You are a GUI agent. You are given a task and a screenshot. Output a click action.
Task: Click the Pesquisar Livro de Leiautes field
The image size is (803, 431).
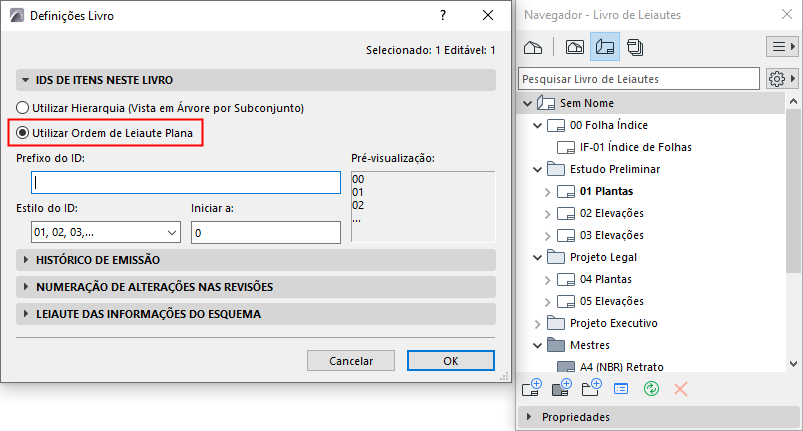tap(639, 79)
